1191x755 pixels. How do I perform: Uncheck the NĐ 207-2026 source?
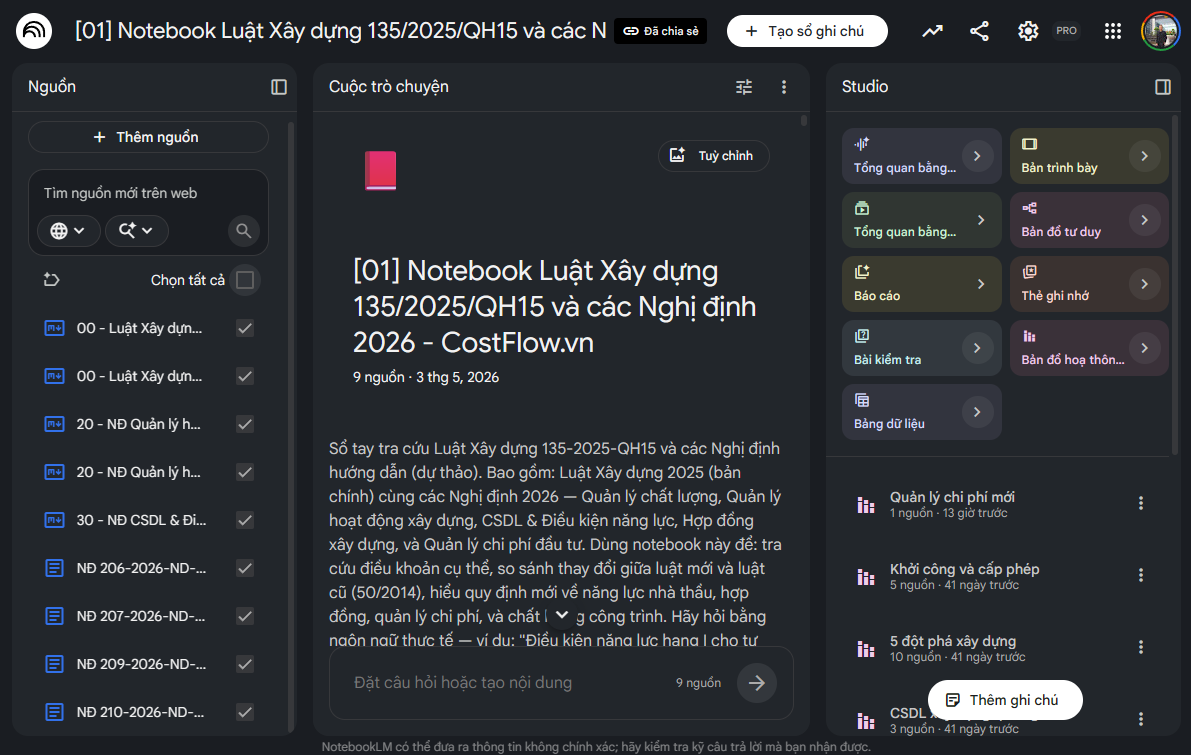[x=245, y=616]
